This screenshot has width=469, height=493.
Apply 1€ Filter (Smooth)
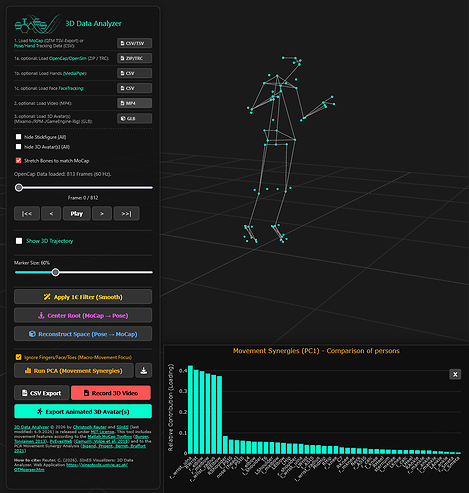click(83, 297)
